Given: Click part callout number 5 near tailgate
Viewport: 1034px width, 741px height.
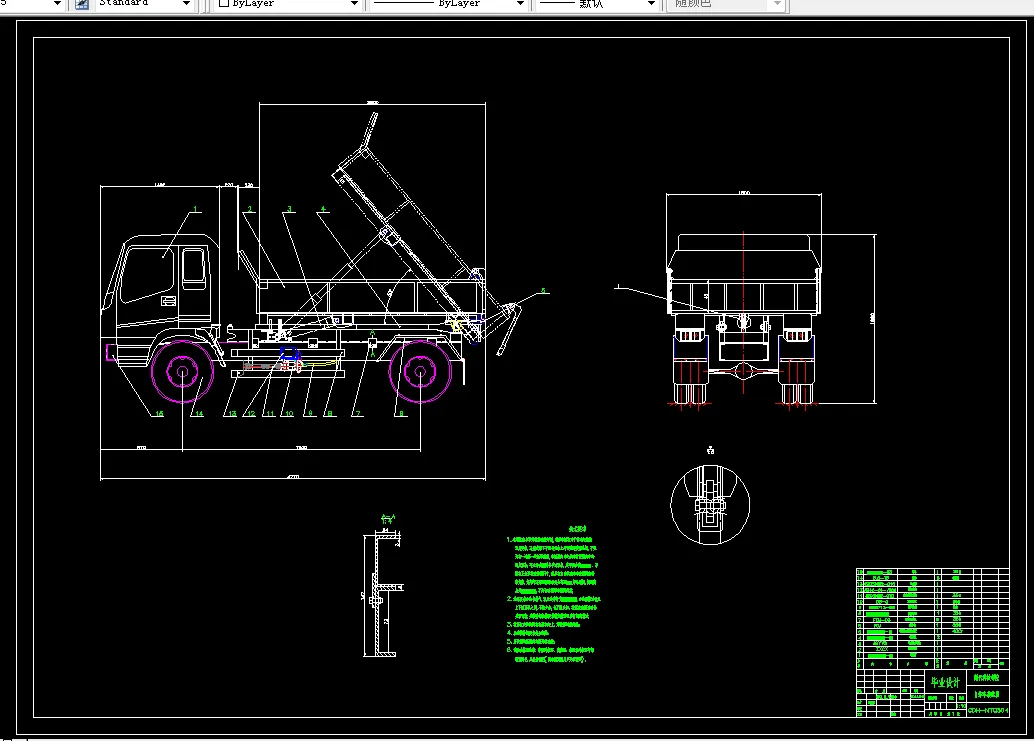Looking at the screenshot, I should (x=543, y=290).
